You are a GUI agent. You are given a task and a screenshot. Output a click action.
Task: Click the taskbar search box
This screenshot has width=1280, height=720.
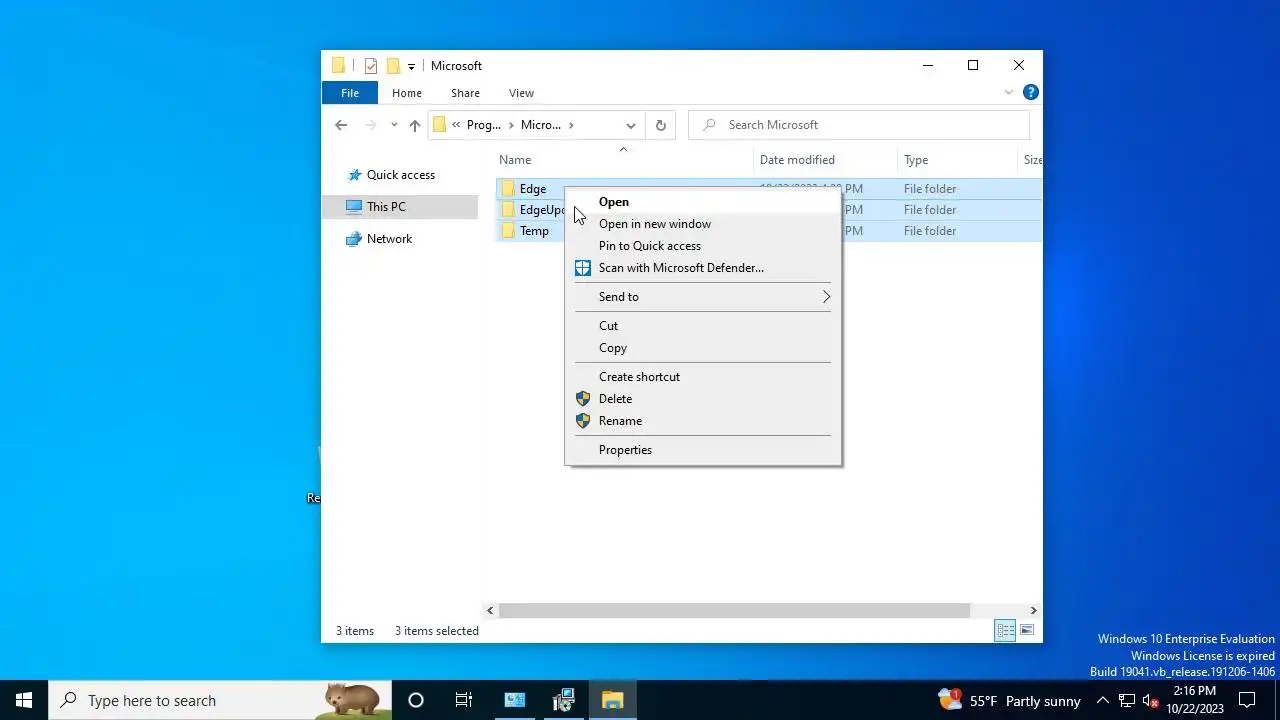point(220,700)
